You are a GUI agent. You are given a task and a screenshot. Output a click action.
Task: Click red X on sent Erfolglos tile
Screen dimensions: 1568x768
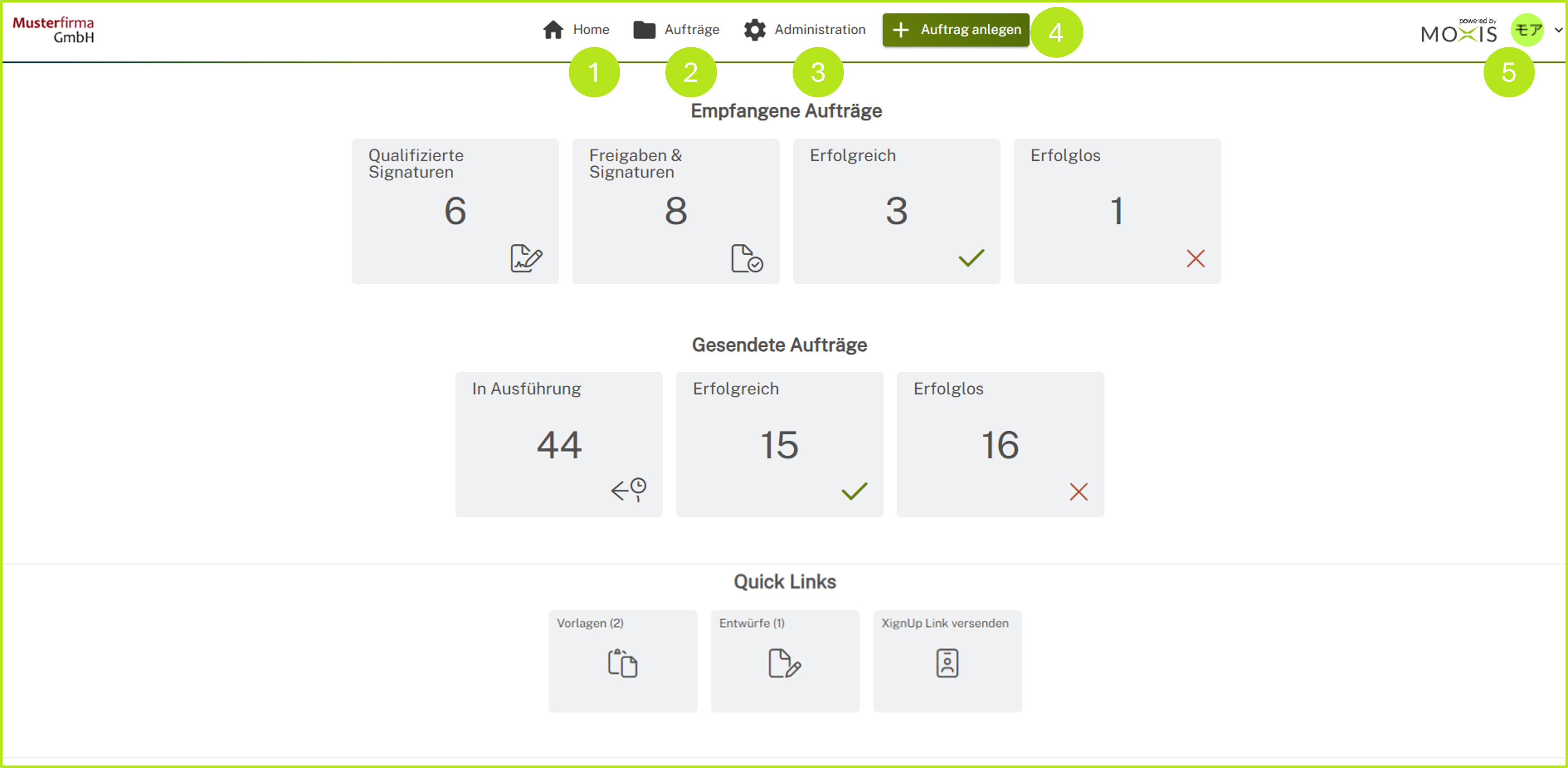(1078, 492)
